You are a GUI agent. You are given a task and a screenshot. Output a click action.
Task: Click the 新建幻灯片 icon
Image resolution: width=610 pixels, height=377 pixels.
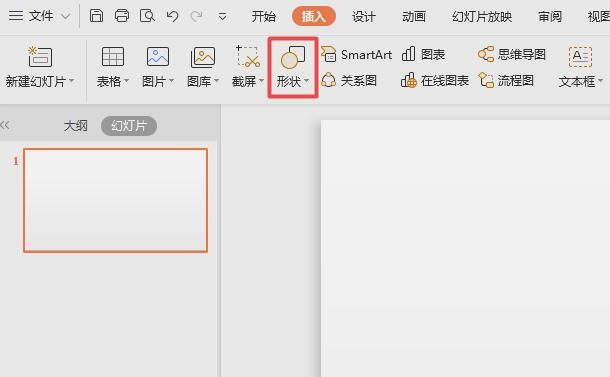(x=40, y=57)
